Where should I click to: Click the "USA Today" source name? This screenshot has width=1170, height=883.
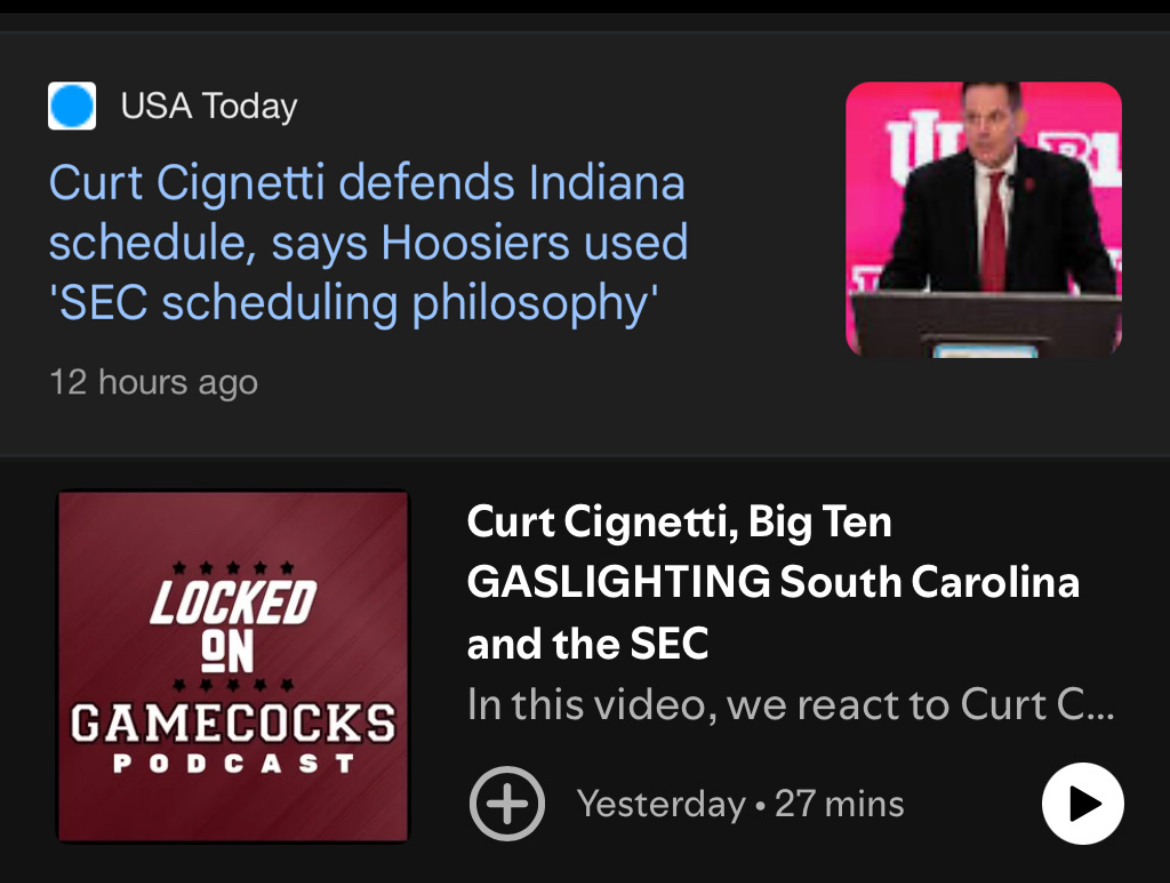point(209,106)
